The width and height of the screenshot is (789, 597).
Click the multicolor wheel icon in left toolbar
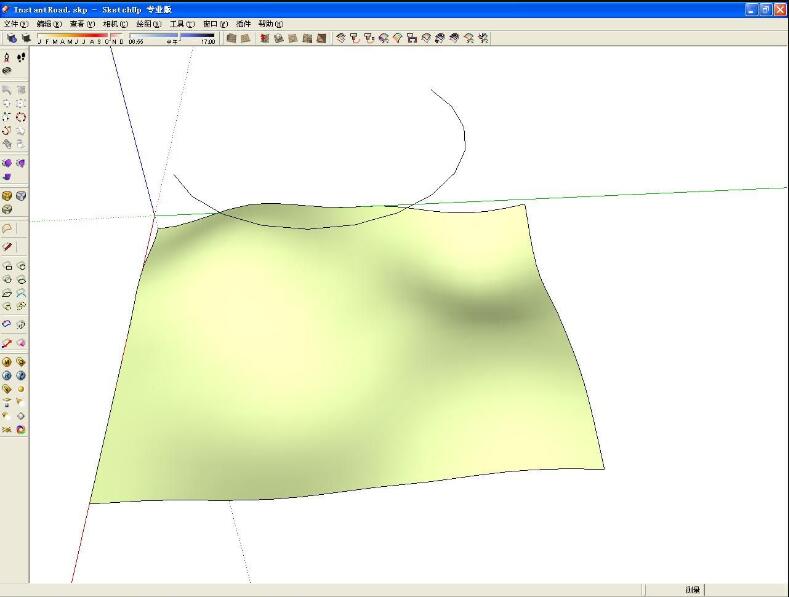click(21, 429)
